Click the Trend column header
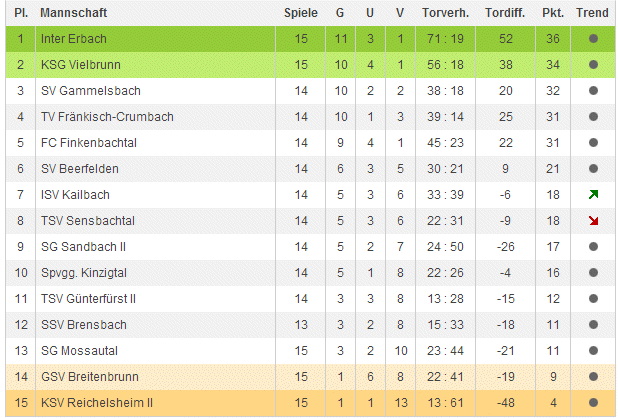Image resolution: width=618 pixels, height=418 pixels. [592, 13]
